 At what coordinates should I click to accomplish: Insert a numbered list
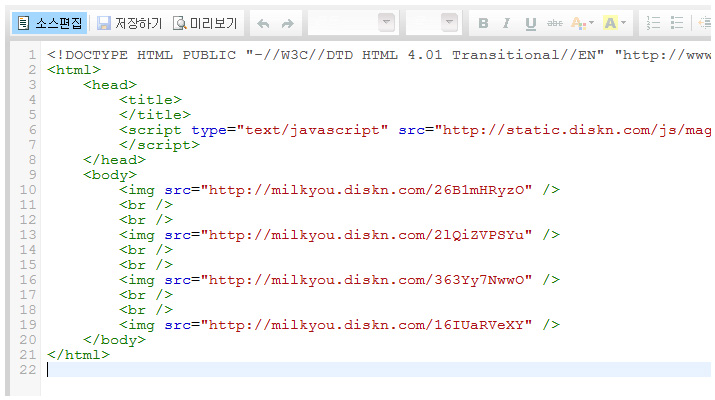pos(653,23)
